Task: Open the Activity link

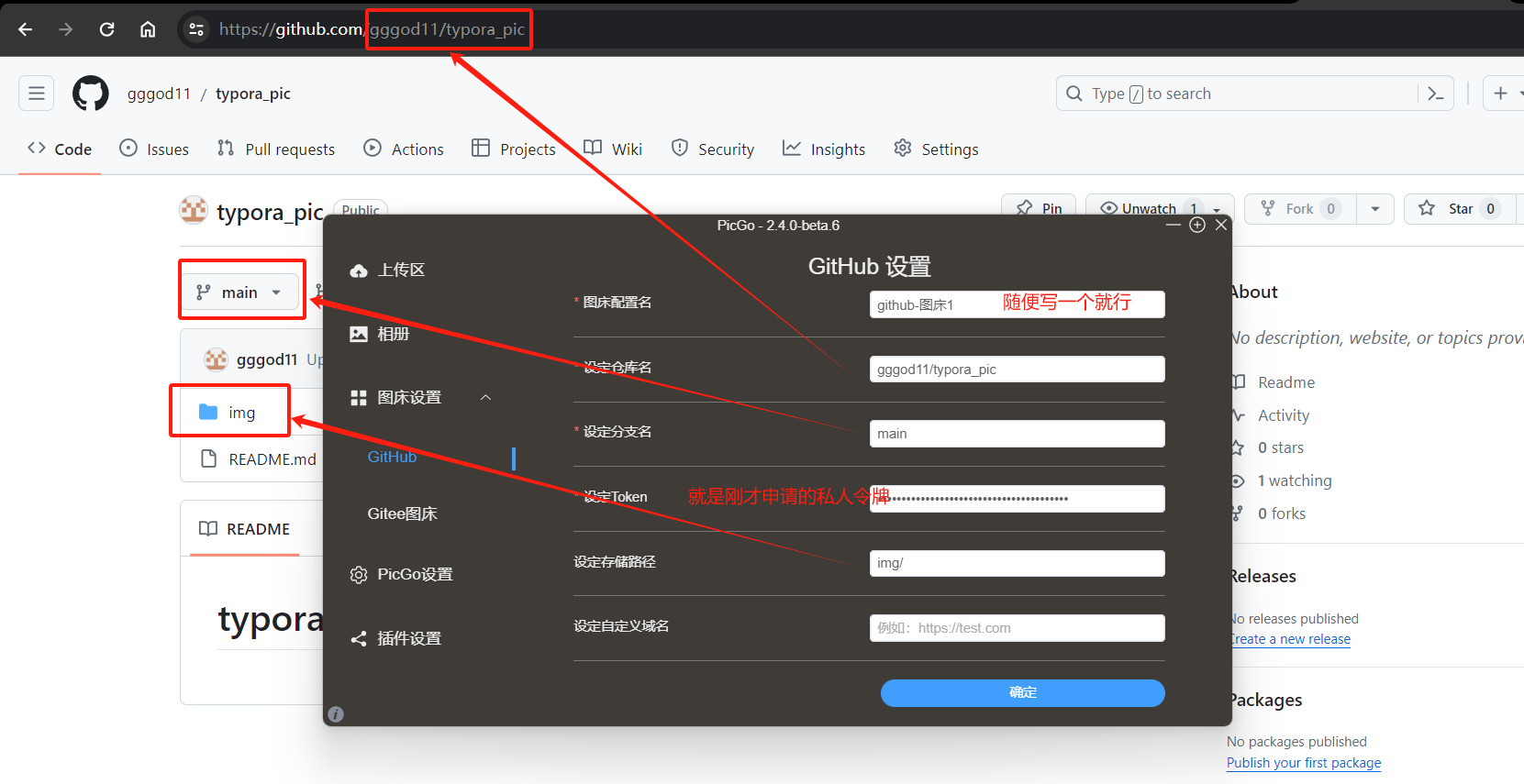Action: tap(1283, 415)
